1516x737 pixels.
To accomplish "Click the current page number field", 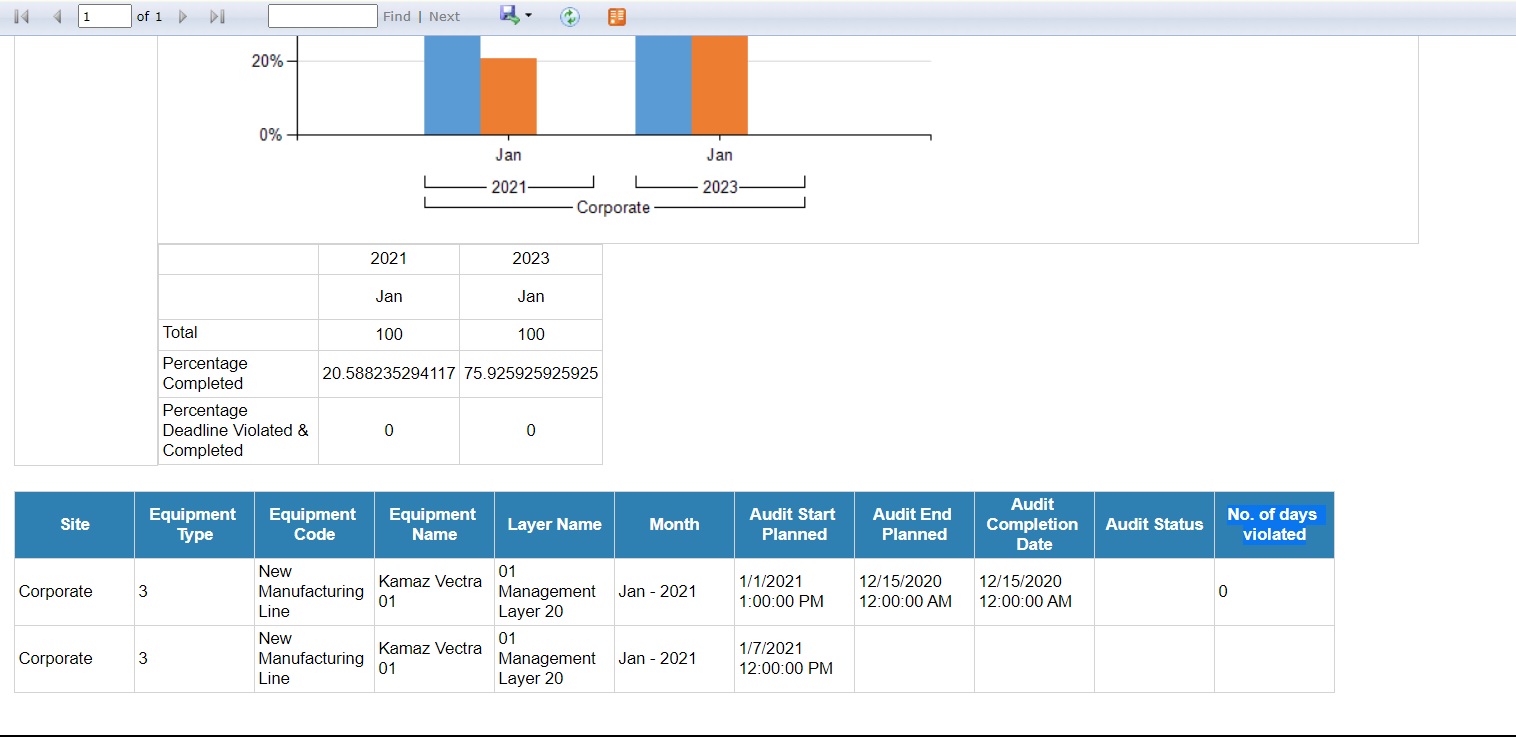I will tap(105, 16).
